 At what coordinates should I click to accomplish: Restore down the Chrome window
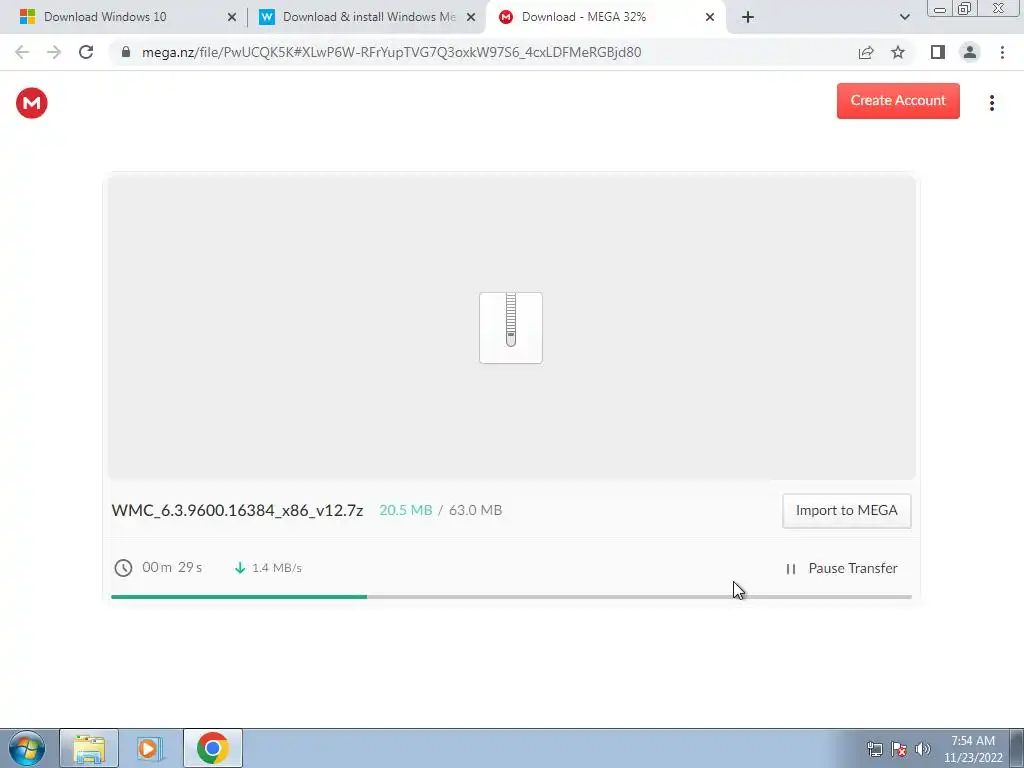(x=965, y=8)
